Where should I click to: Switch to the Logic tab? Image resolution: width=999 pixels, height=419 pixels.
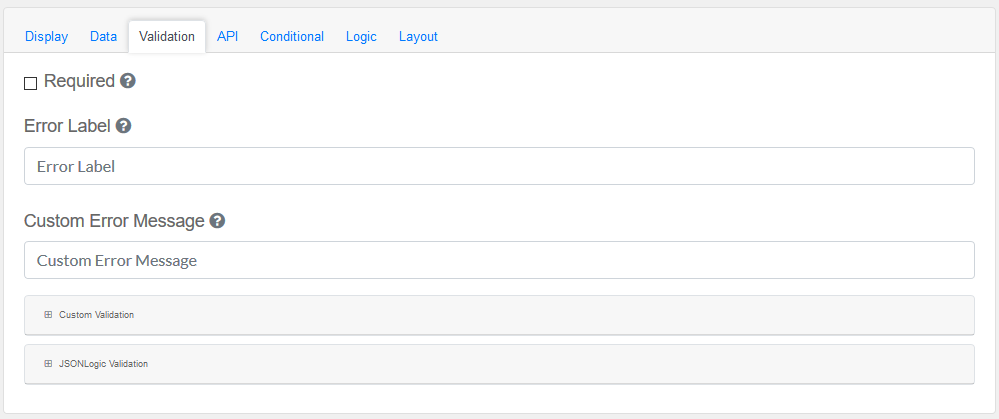pos(361,37)
